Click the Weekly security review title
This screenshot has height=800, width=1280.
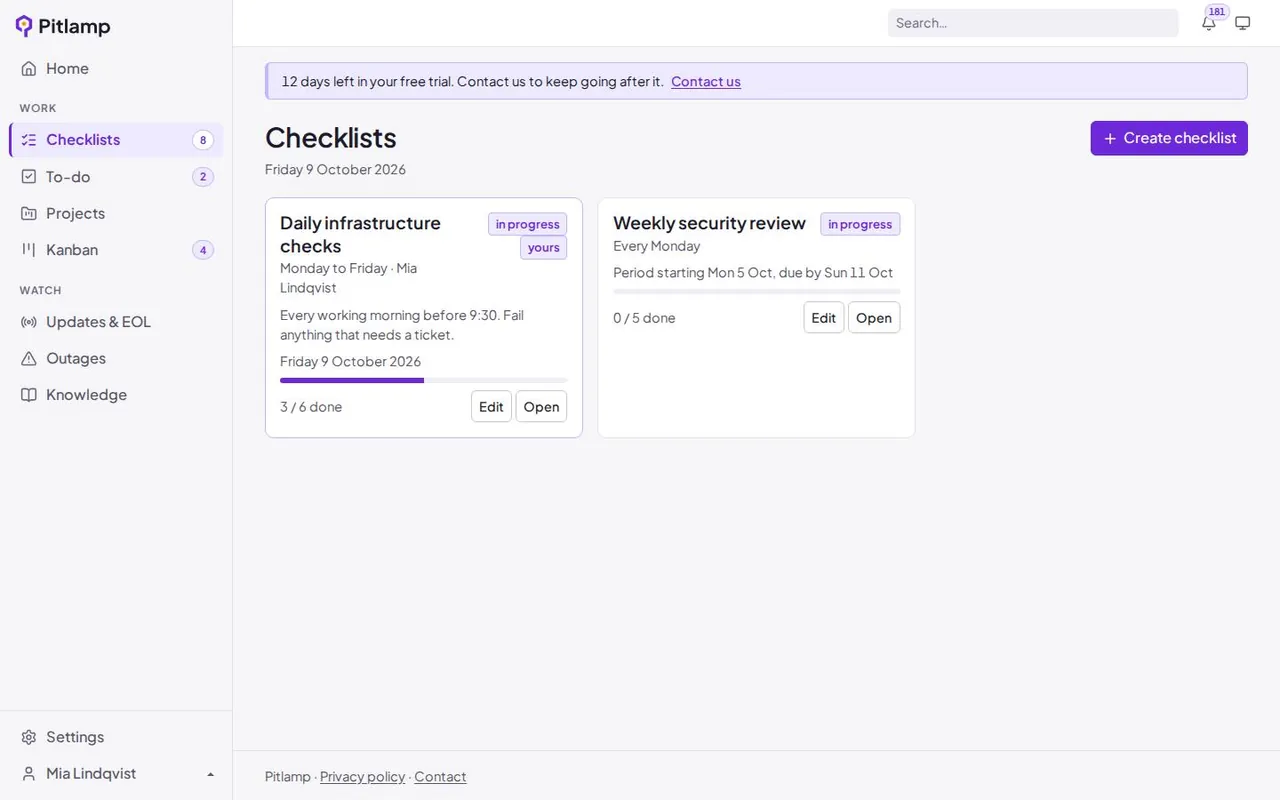[x=709, y=223]
